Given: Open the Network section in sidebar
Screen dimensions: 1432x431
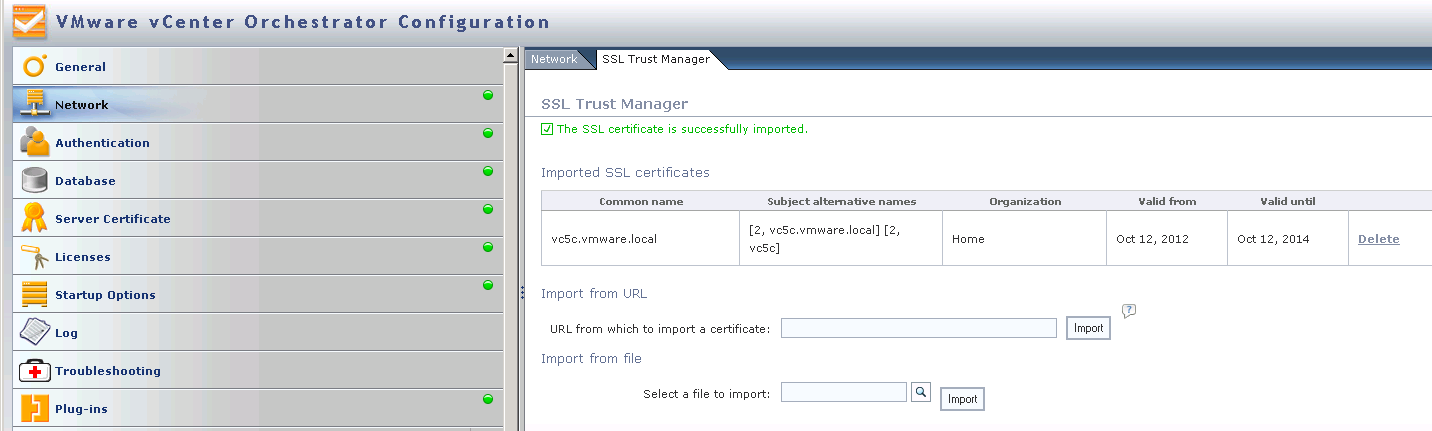Looking at the screenshot, I should (x=82, y=105).
